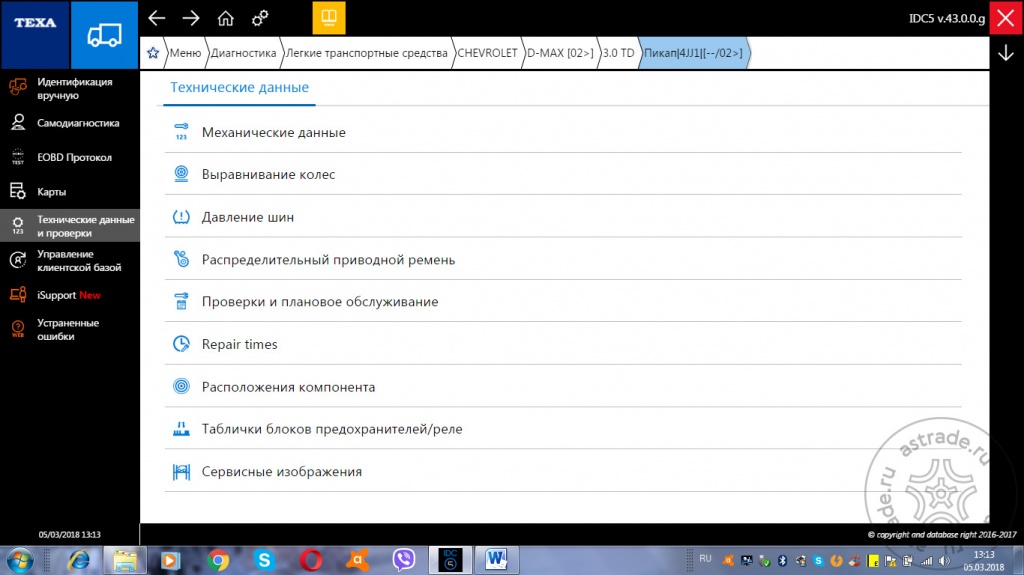Select Технические данные и проверки sidebar item
This screenshot has width=1024, height=575.
[70, 226]
